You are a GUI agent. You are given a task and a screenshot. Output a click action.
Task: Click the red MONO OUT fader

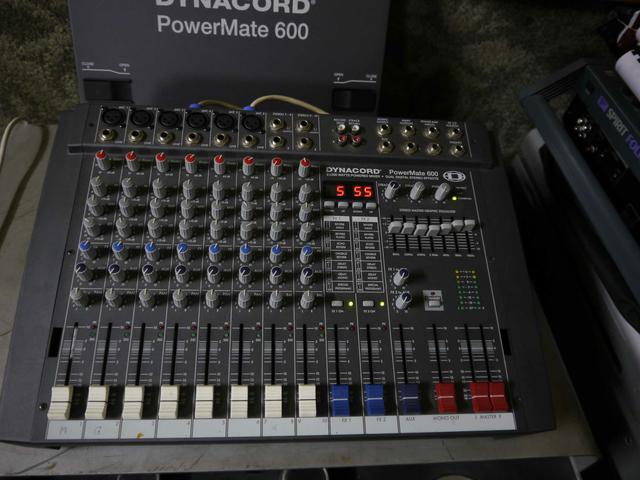point(444,397)
